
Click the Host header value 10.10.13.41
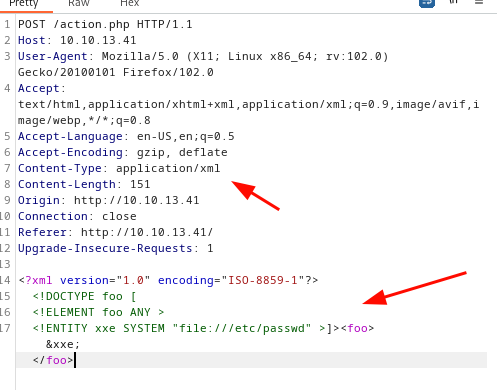(98, 40)
